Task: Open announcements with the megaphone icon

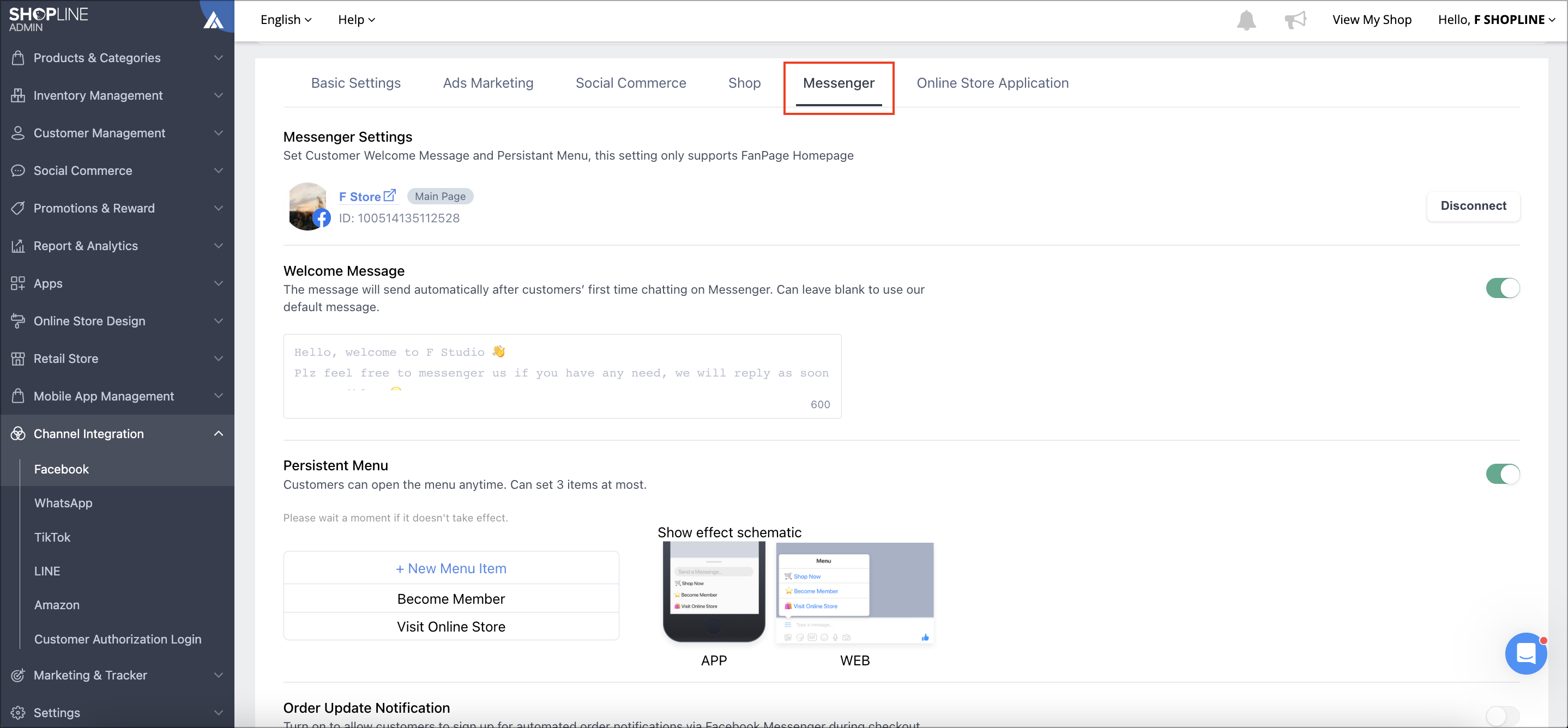Action: tap(1295, 20)
